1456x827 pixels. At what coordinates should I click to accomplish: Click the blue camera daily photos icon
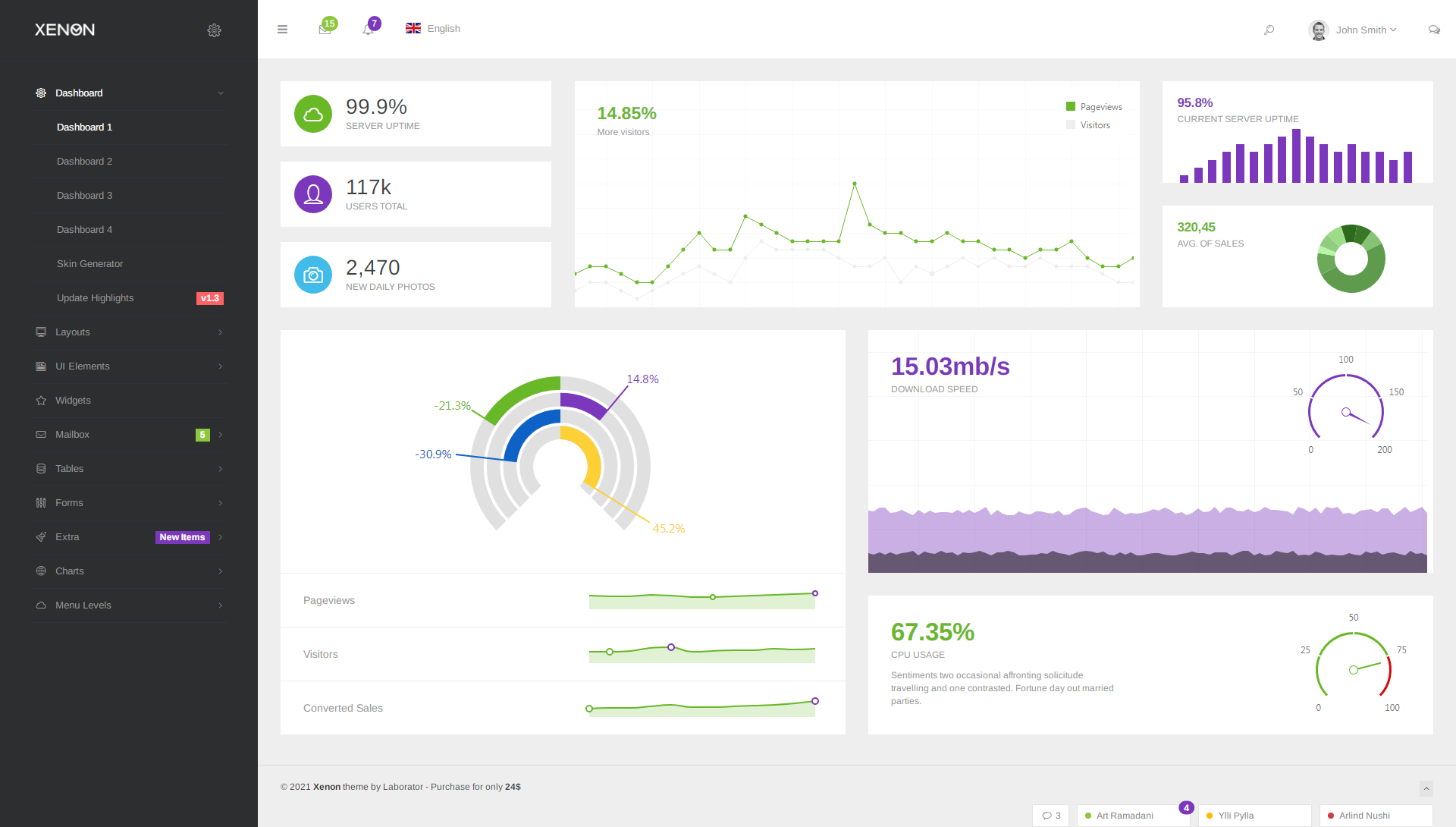[x=313, y=275]
